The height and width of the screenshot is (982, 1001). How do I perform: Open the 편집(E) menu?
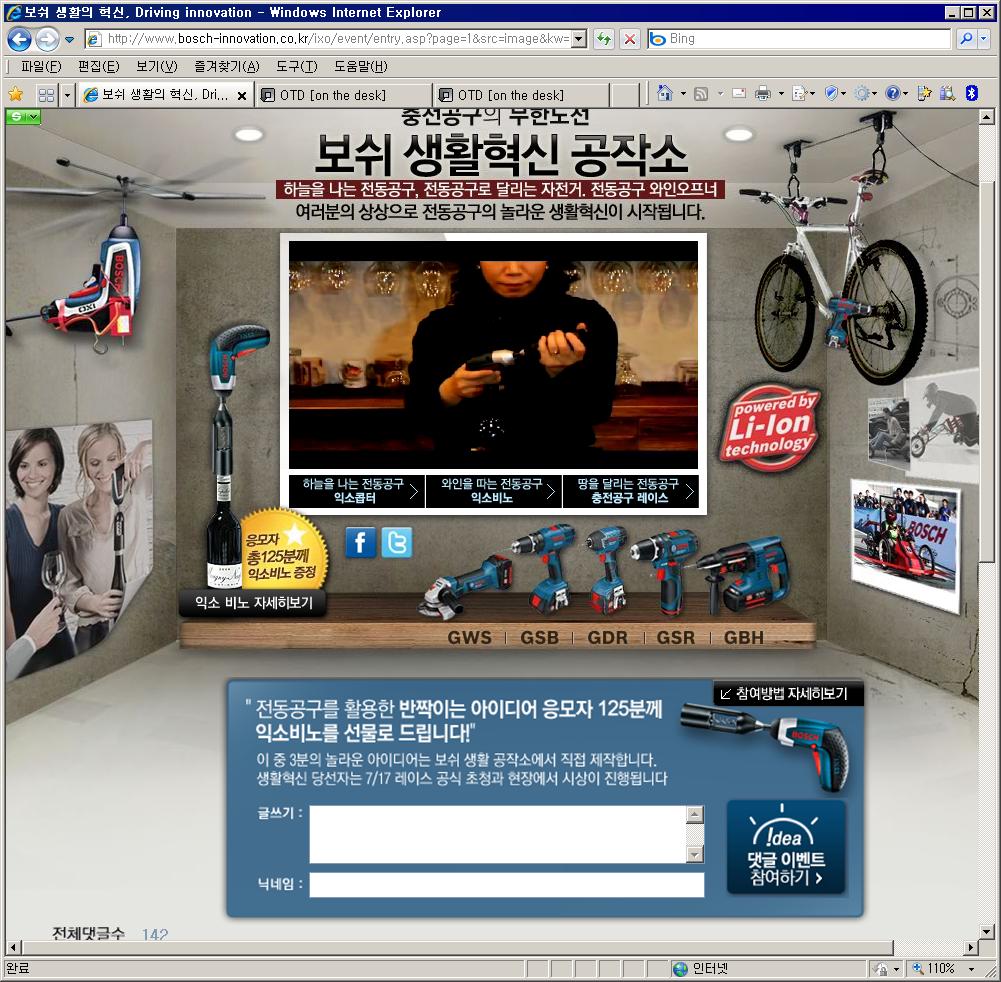pos(98,66)
